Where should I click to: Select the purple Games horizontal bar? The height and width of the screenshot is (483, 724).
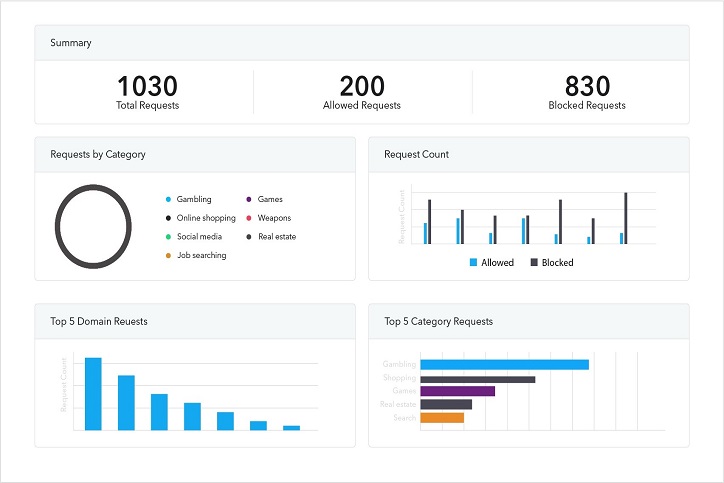coord(457,391)
